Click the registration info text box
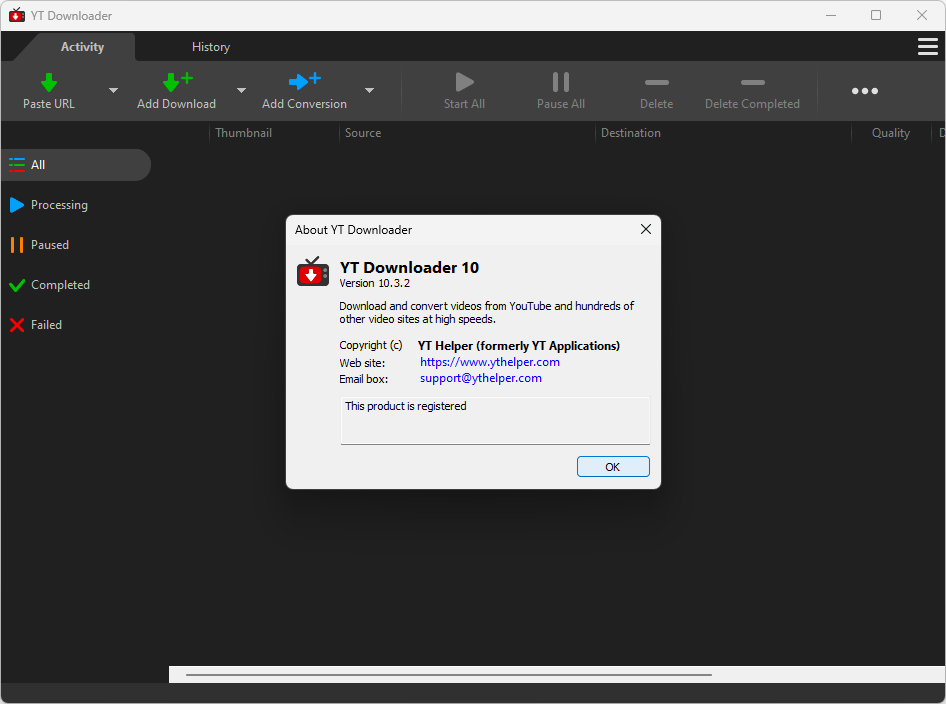The image size is (946, 704). [x=495, y=420]
